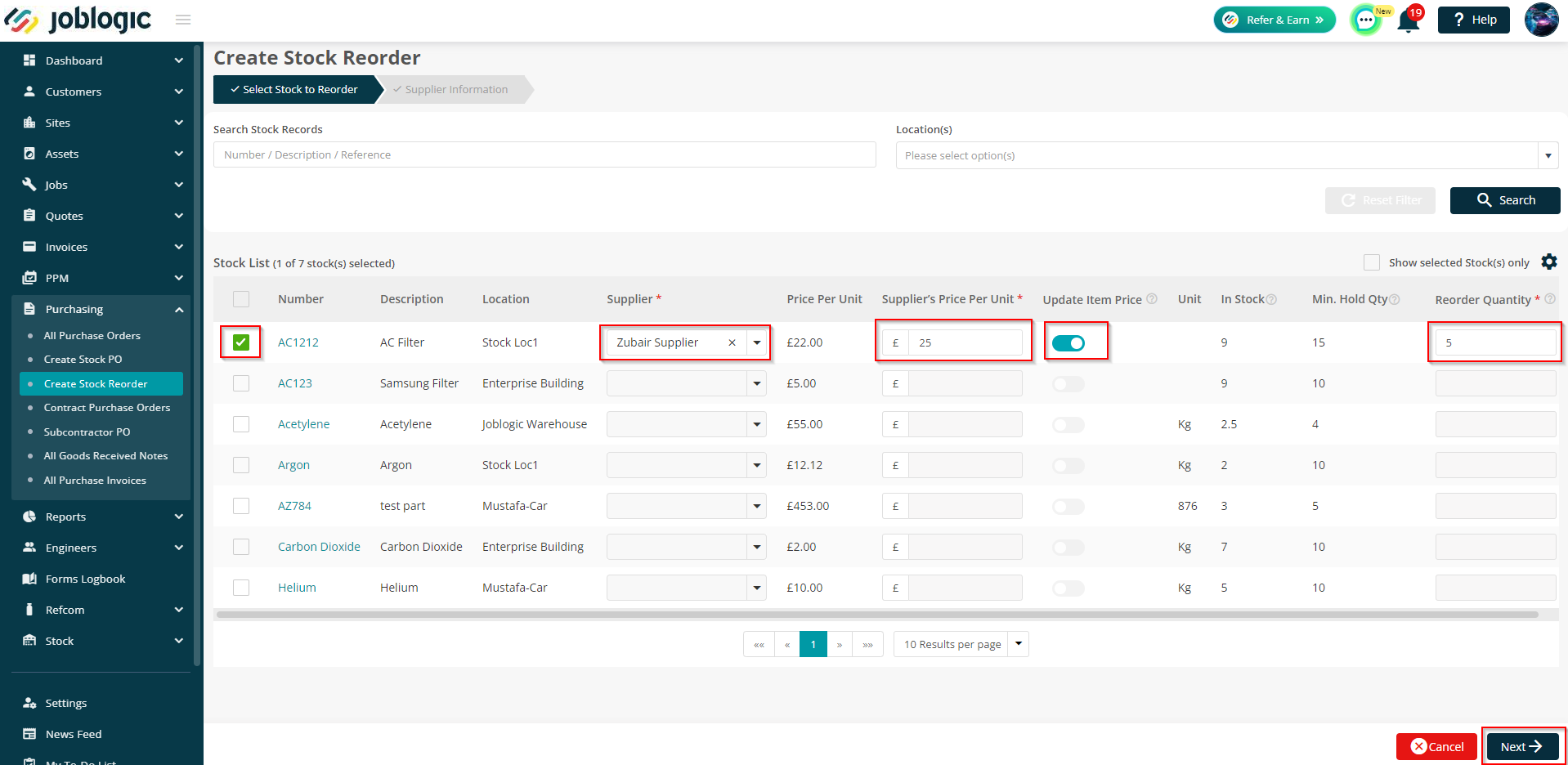Image resolution: width=1568 pixels, height=765 pixels.
Task: Open the chat messages icon marked New
Action: (1366, 20)
